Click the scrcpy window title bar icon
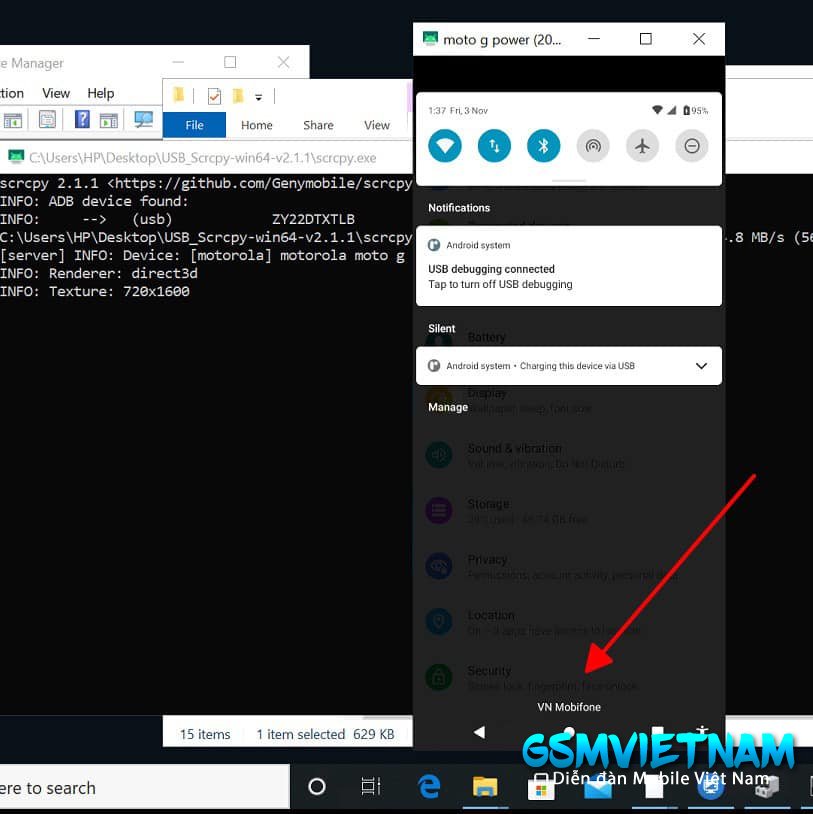The height and width of the screenshot is (814, 813). click(430, 39)
